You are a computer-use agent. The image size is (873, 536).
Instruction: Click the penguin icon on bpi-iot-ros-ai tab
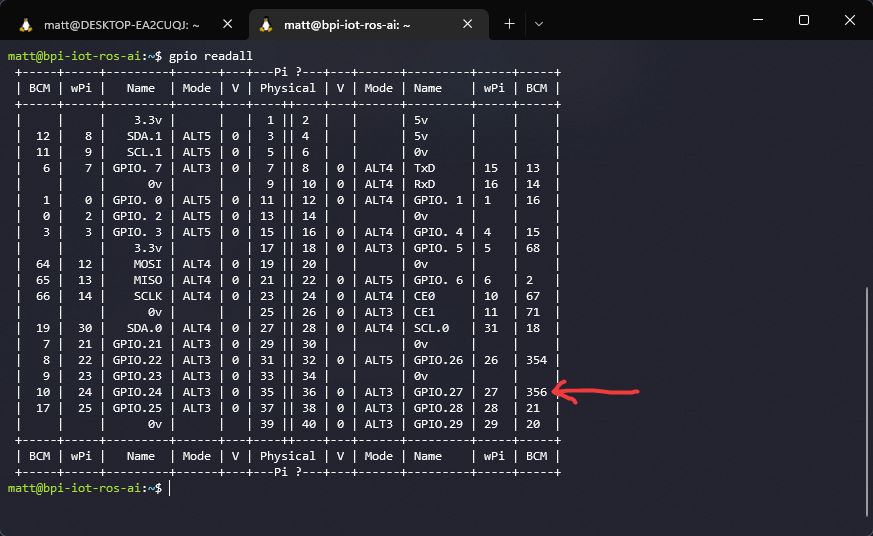tap(266, 24)
